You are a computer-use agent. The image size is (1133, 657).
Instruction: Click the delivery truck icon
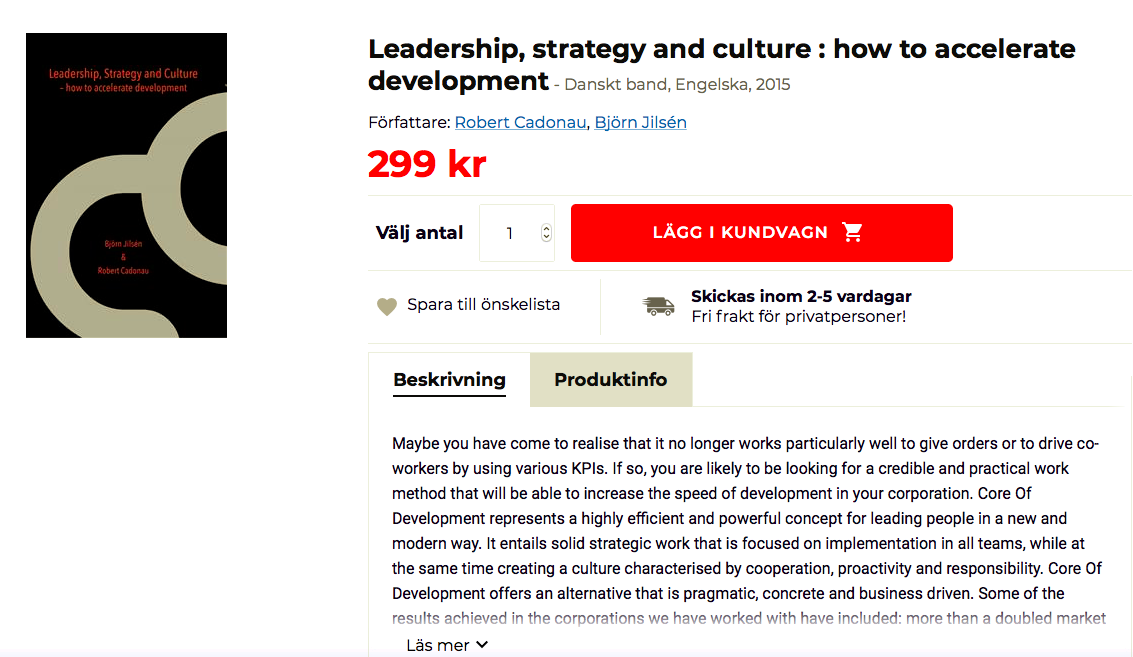point(658,306)
